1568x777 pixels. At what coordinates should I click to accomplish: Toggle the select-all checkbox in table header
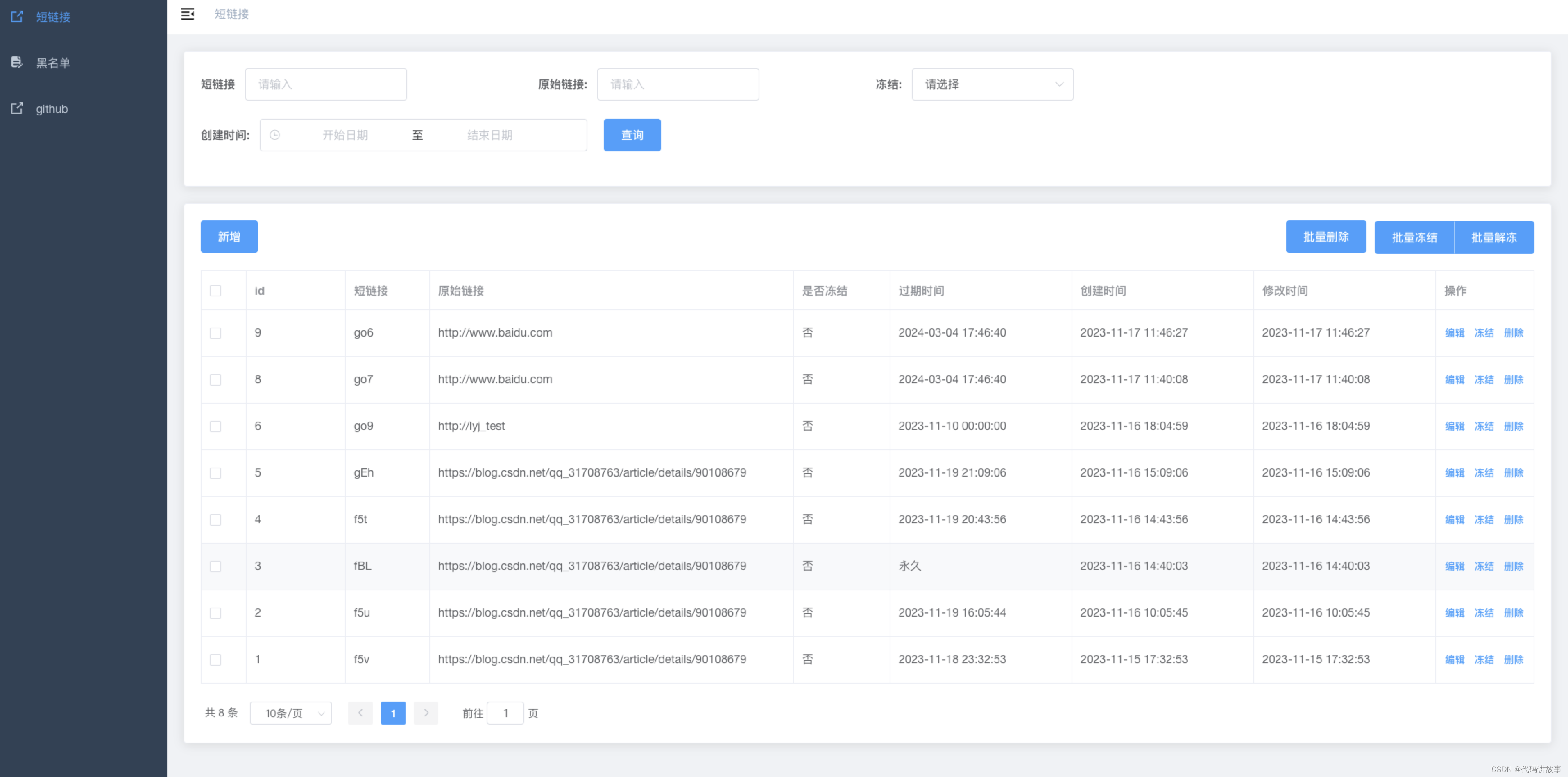[215, 291]
